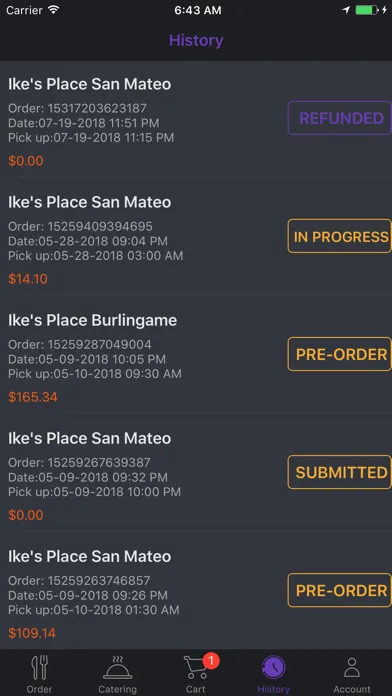Tap the Order fork and knife icon
This screenshot has width=392, height=696.
39,668
